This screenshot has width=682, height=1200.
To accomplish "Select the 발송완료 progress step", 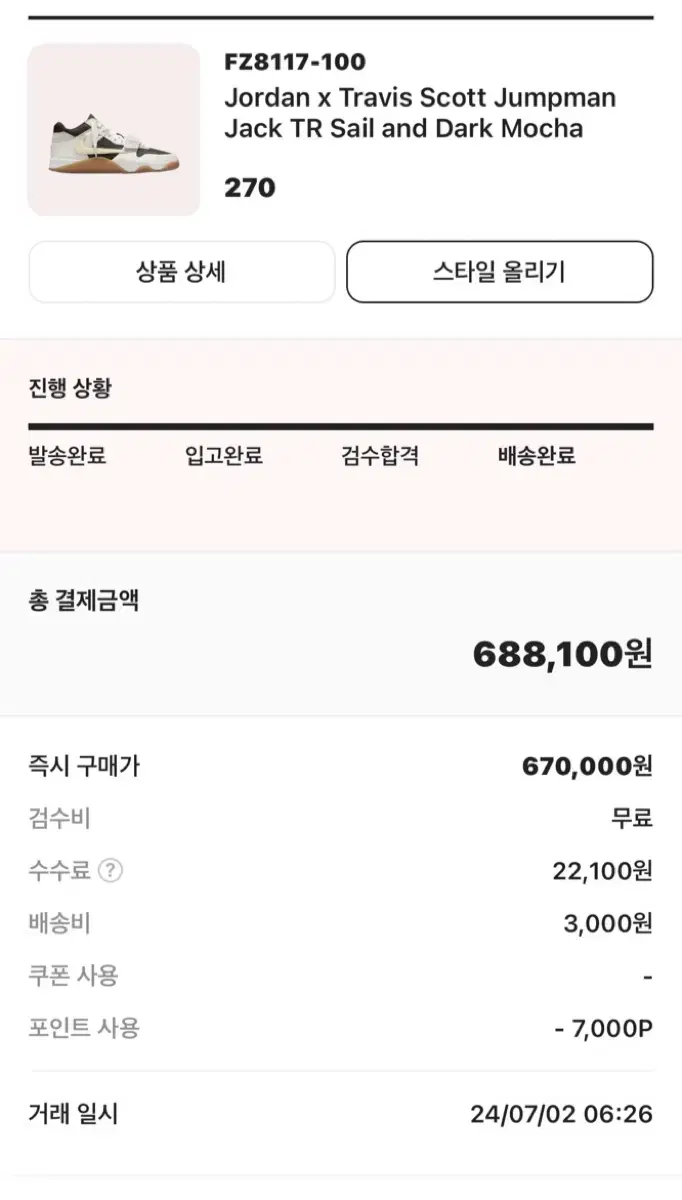I will tap(67, 456).
